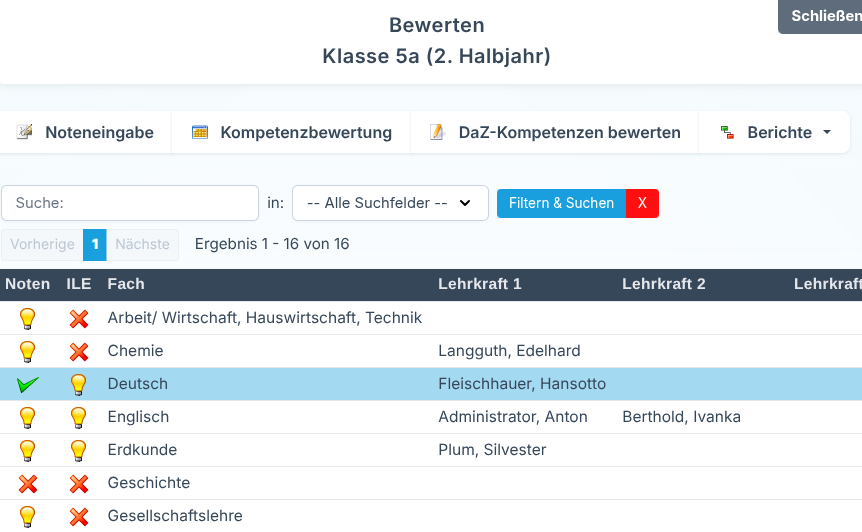
Task: Click the Noten lightbulb for Gesellschaftslehre
Action: (27, 516)
